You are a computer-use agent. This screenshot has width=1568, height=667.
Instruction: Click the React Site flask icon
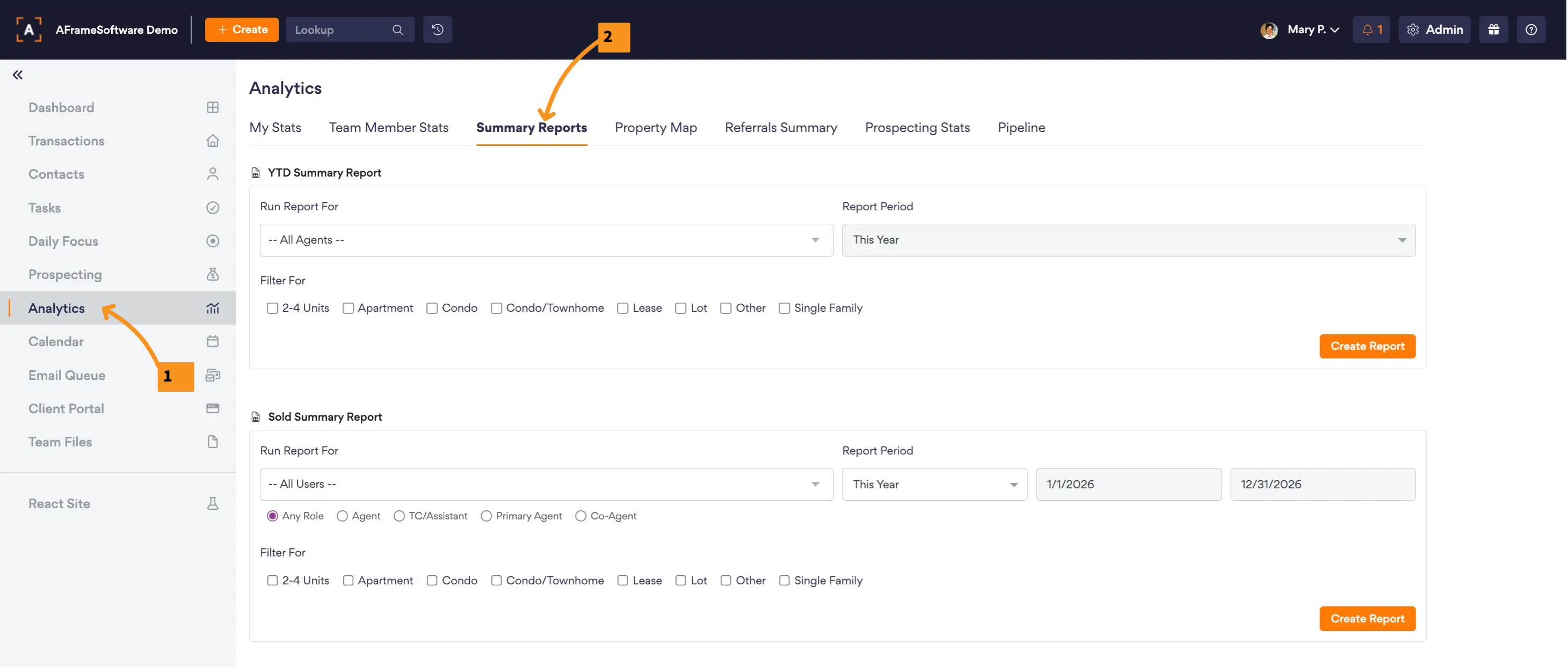pos(213,503)
